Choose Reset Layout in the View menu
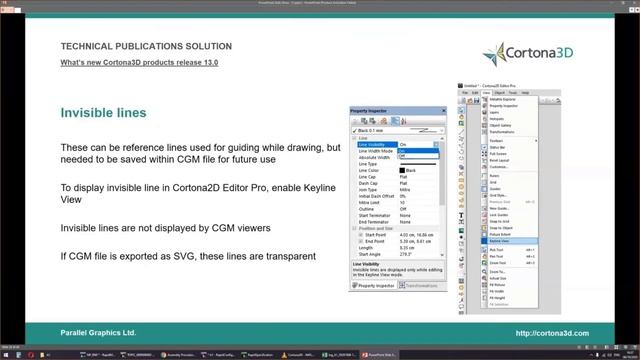The width and height of the screenshot is (640, 360). (509, 160)
